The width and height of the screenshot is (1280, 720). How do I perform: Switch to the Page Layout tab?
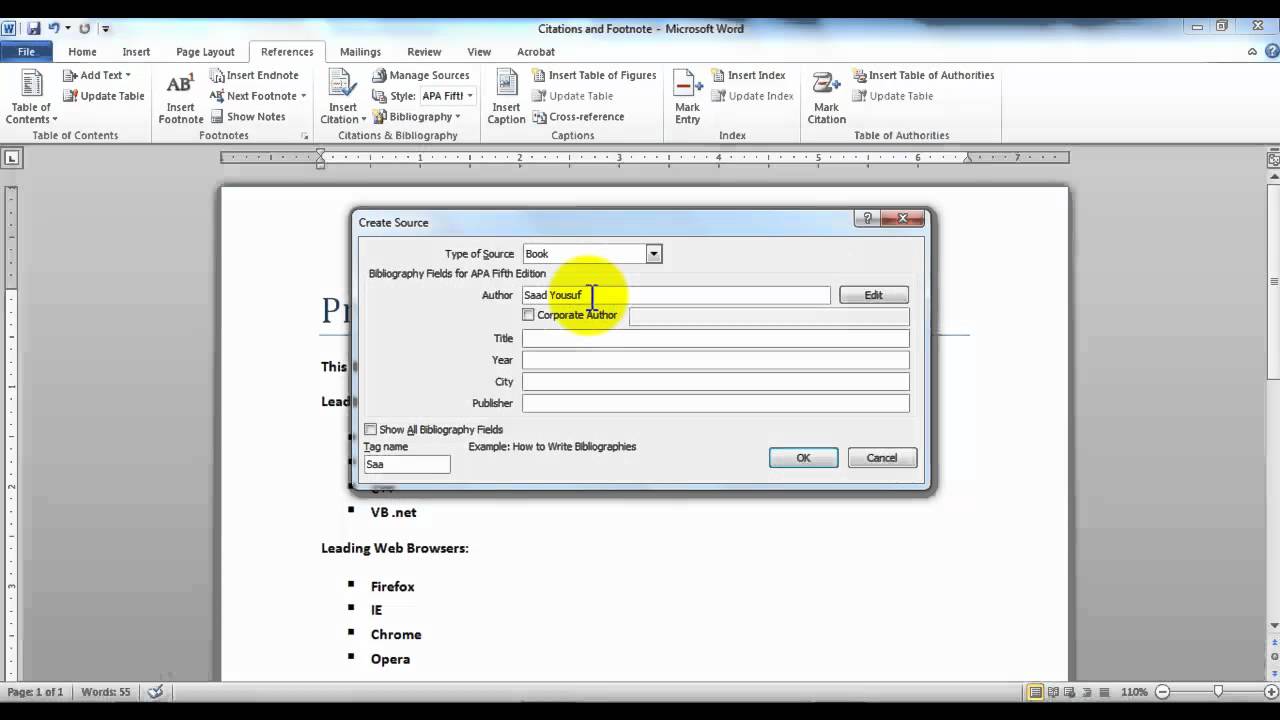pos(205,52)
